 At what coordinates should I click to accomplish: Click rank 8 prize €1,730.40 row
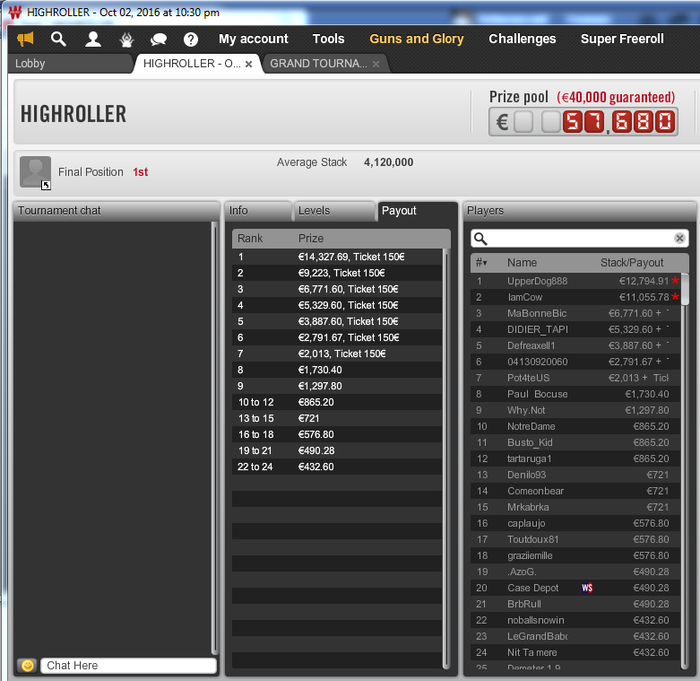click(337, 370)
